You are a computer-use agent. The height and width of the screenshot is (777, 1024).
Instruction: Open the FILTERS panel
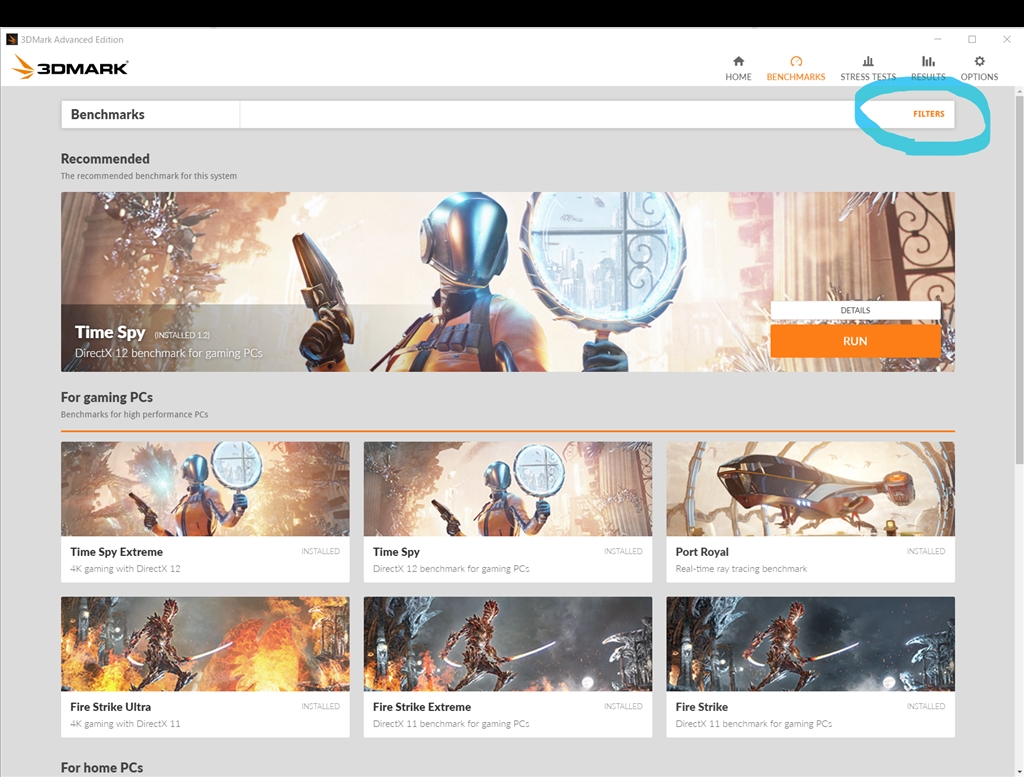click(929, 114)
